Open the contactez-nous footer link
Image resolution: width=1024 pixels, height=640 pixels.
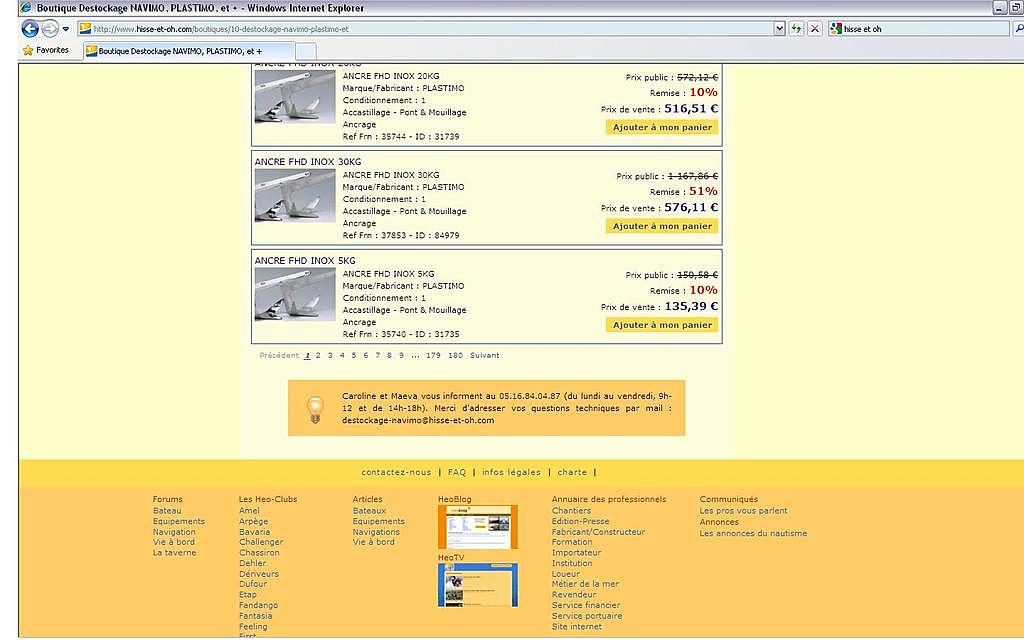(396, 472)
